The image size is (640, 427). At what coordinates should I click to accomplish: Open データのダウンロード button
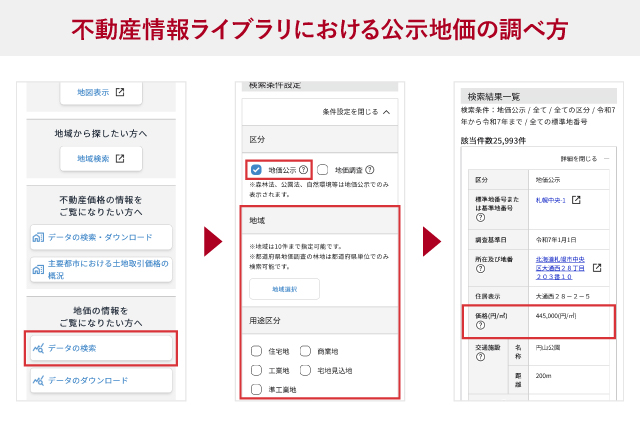tap(101, 380)
